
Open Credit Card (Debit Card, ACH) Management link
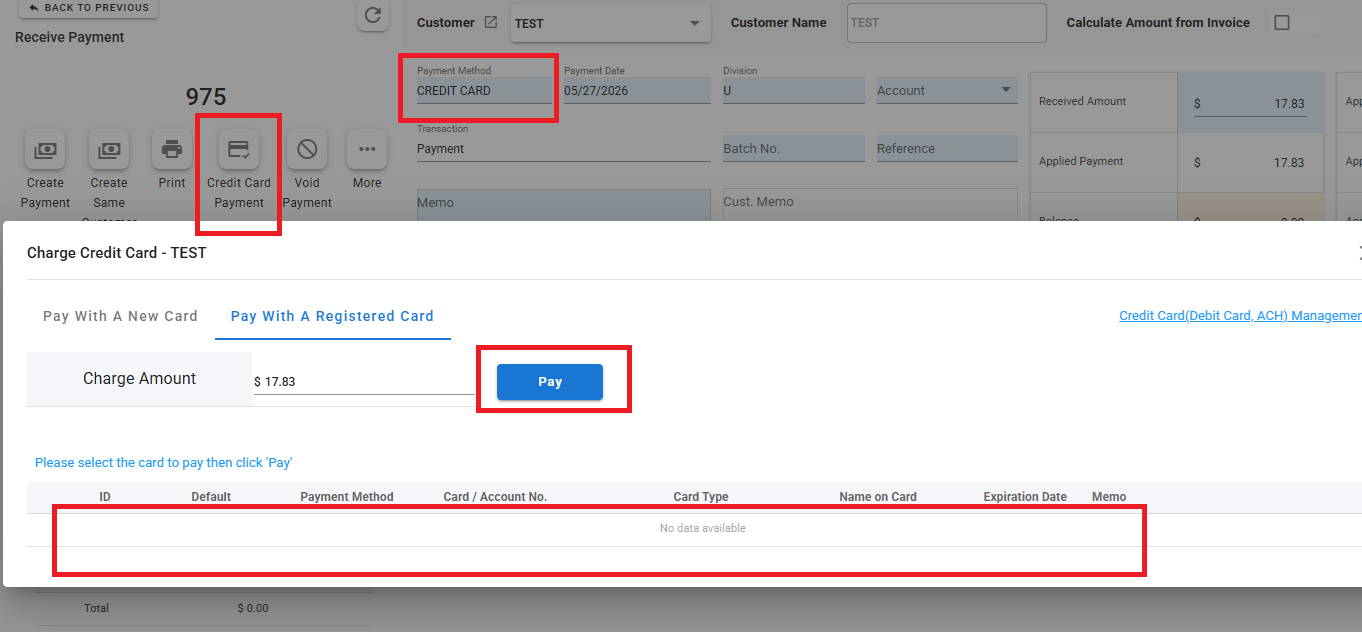click(x=1240, y=316)
